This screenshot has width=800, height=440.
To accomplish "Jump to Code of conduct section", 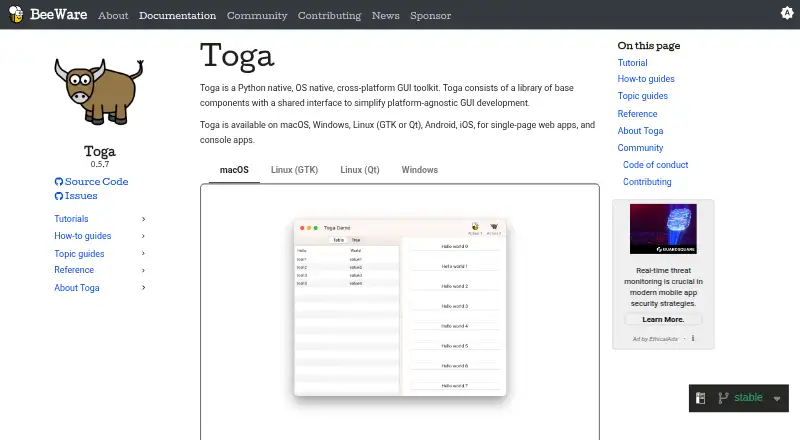I will click(x=656, y=165).
